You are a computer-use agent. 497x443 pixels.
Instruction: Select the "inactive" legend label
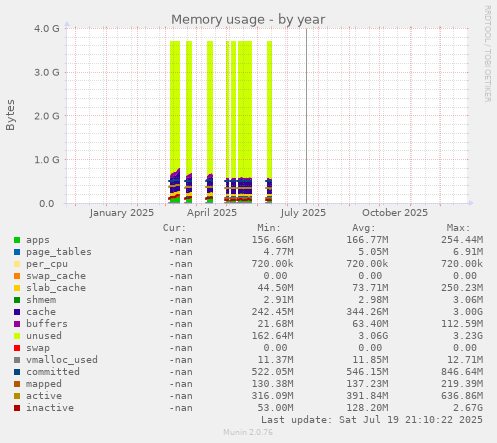tap(50, 408)
